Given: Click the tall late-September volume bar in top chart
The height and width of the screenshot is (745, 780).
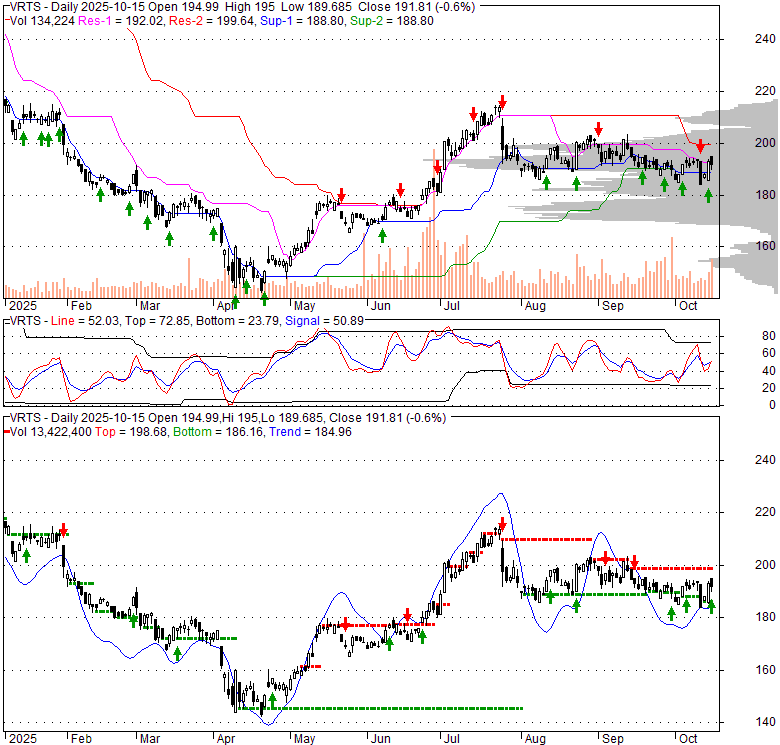Looking at the screenshot, I should [672, 268].
